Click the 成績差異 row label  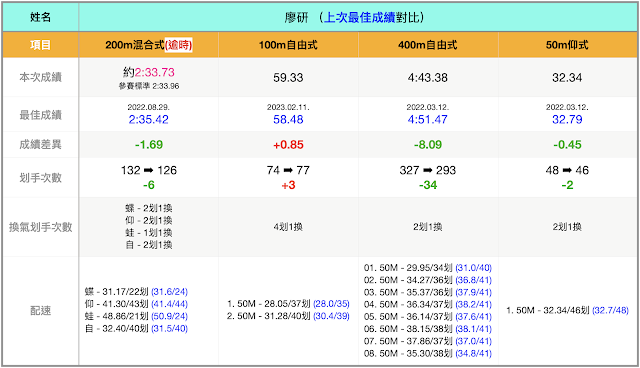pyautogui.click(x=40, y=144)
